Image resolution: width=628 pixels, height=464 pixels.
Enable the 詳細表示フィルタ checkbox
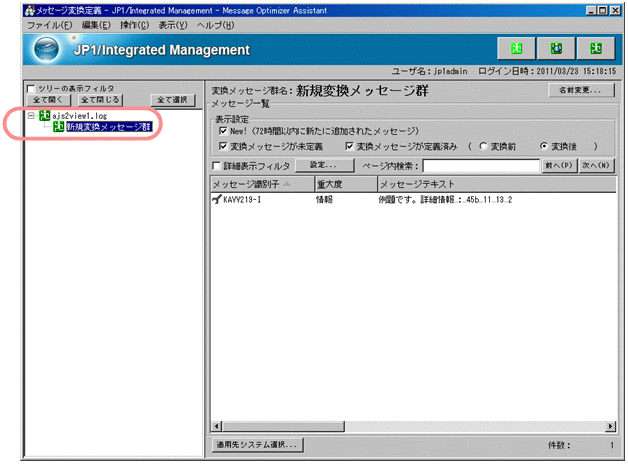tap(217, 165)
